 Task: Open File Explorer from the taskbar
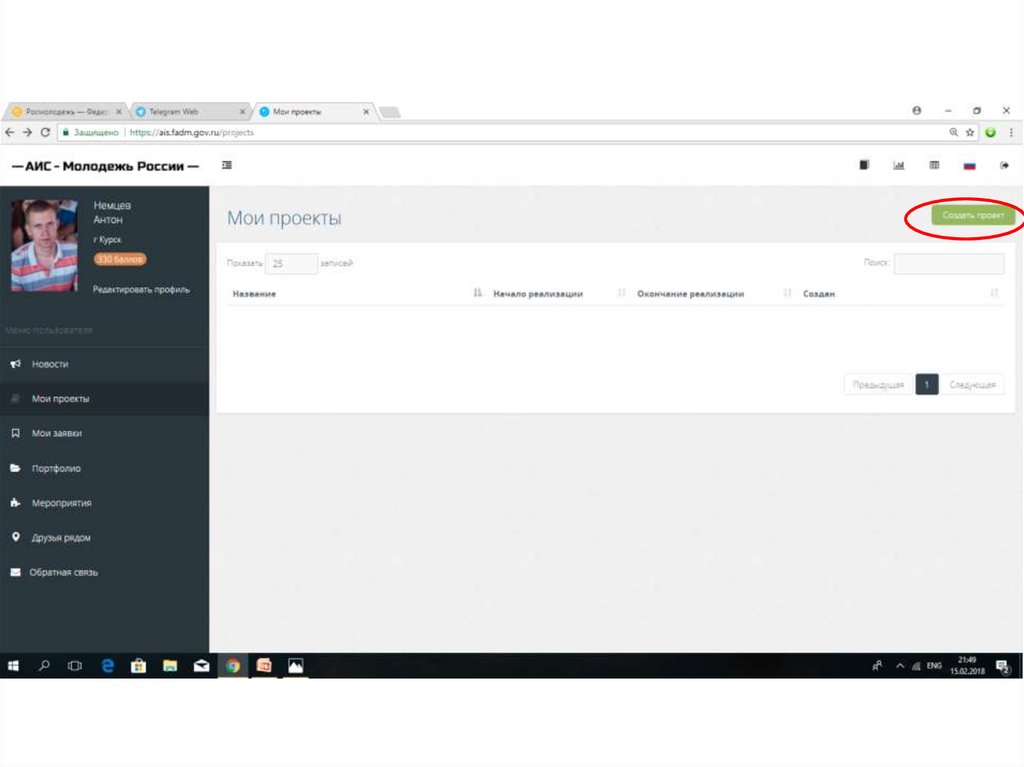[x=170, y=666]
